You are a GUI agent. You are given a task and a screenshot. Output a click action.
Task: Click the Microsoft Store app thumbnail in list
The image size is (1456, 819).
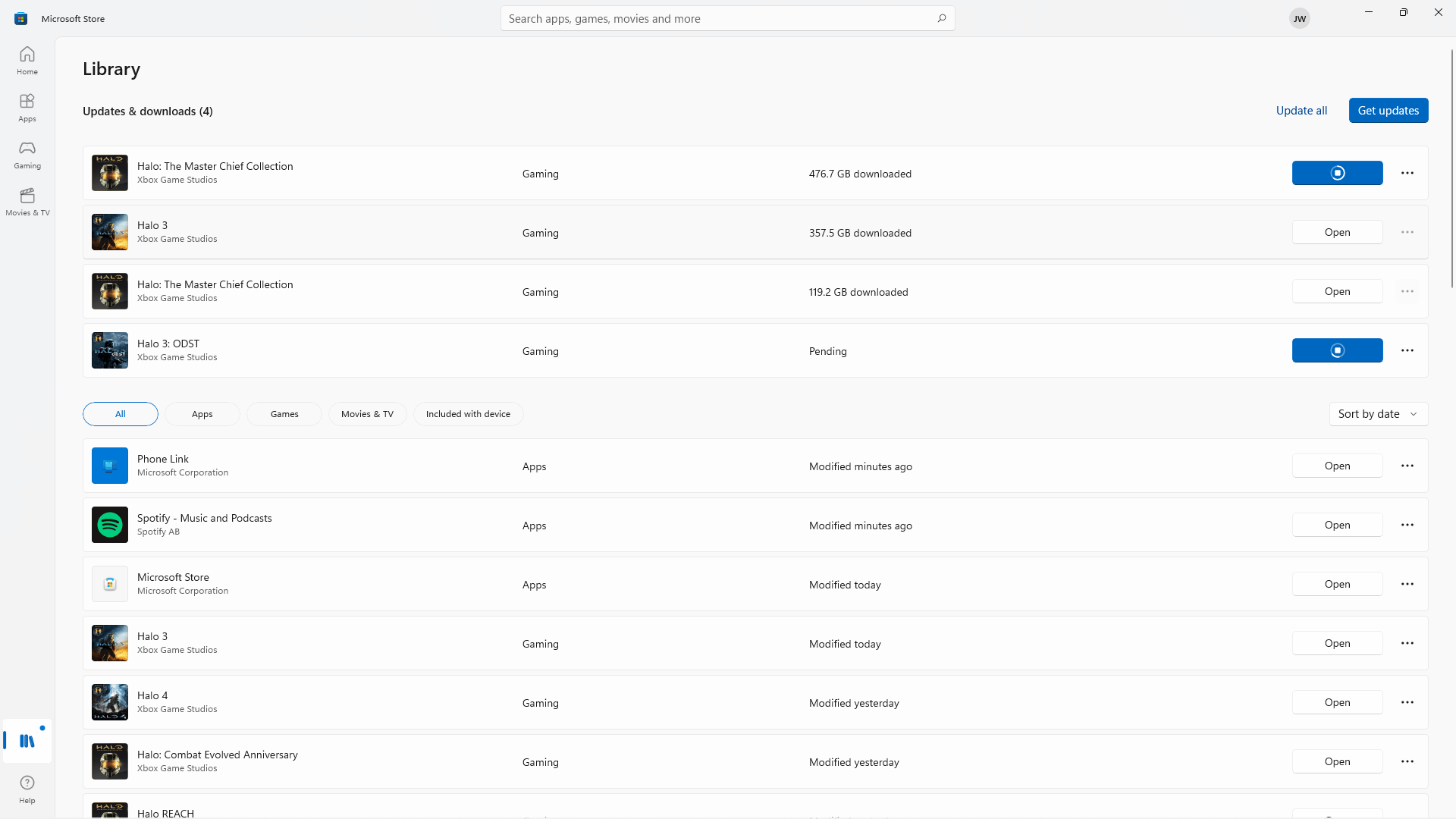click(x=110, y=584)
